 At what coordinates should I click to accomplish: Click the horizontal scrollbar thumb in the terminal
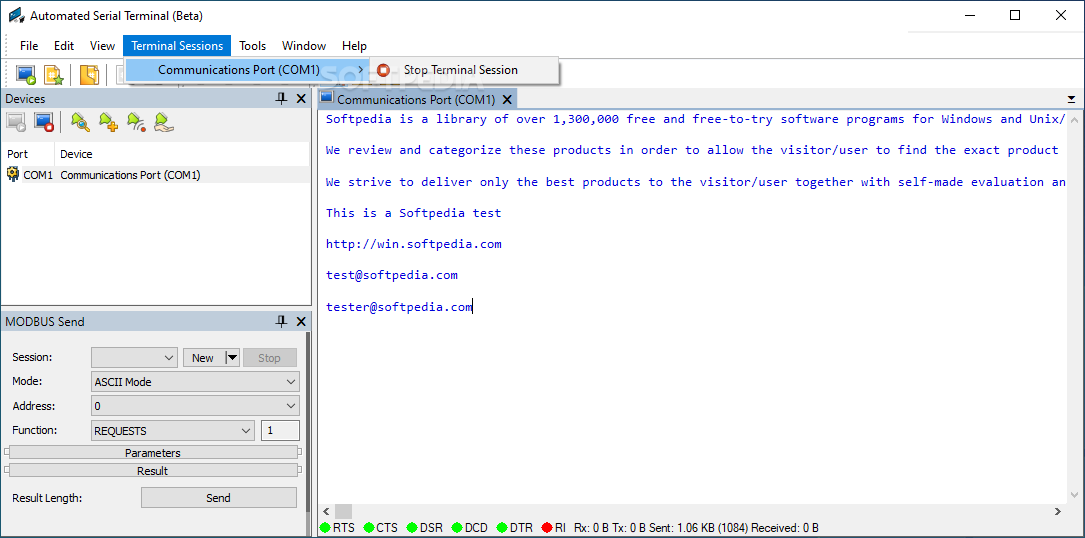344,512
